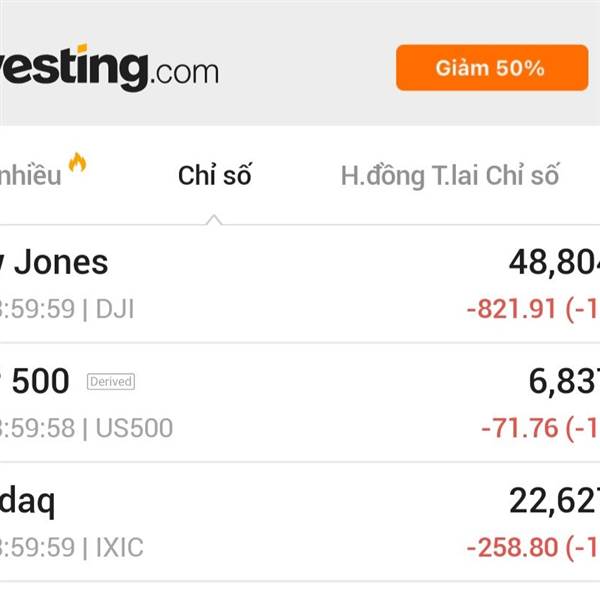Select the Chỉ số tab

click(214, 176)
